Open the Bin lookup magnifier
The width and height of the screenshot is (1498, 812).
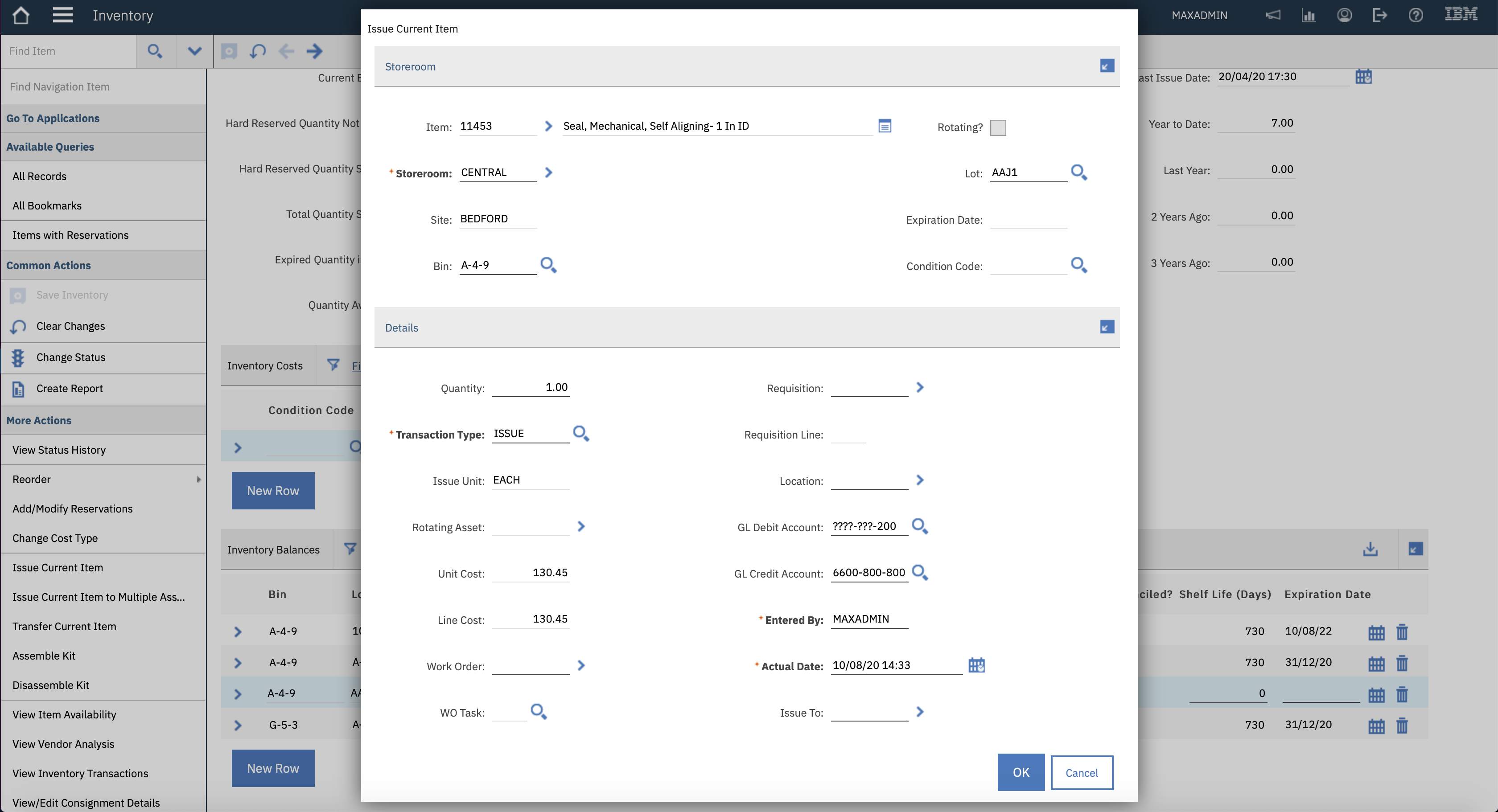click(548, 265)
